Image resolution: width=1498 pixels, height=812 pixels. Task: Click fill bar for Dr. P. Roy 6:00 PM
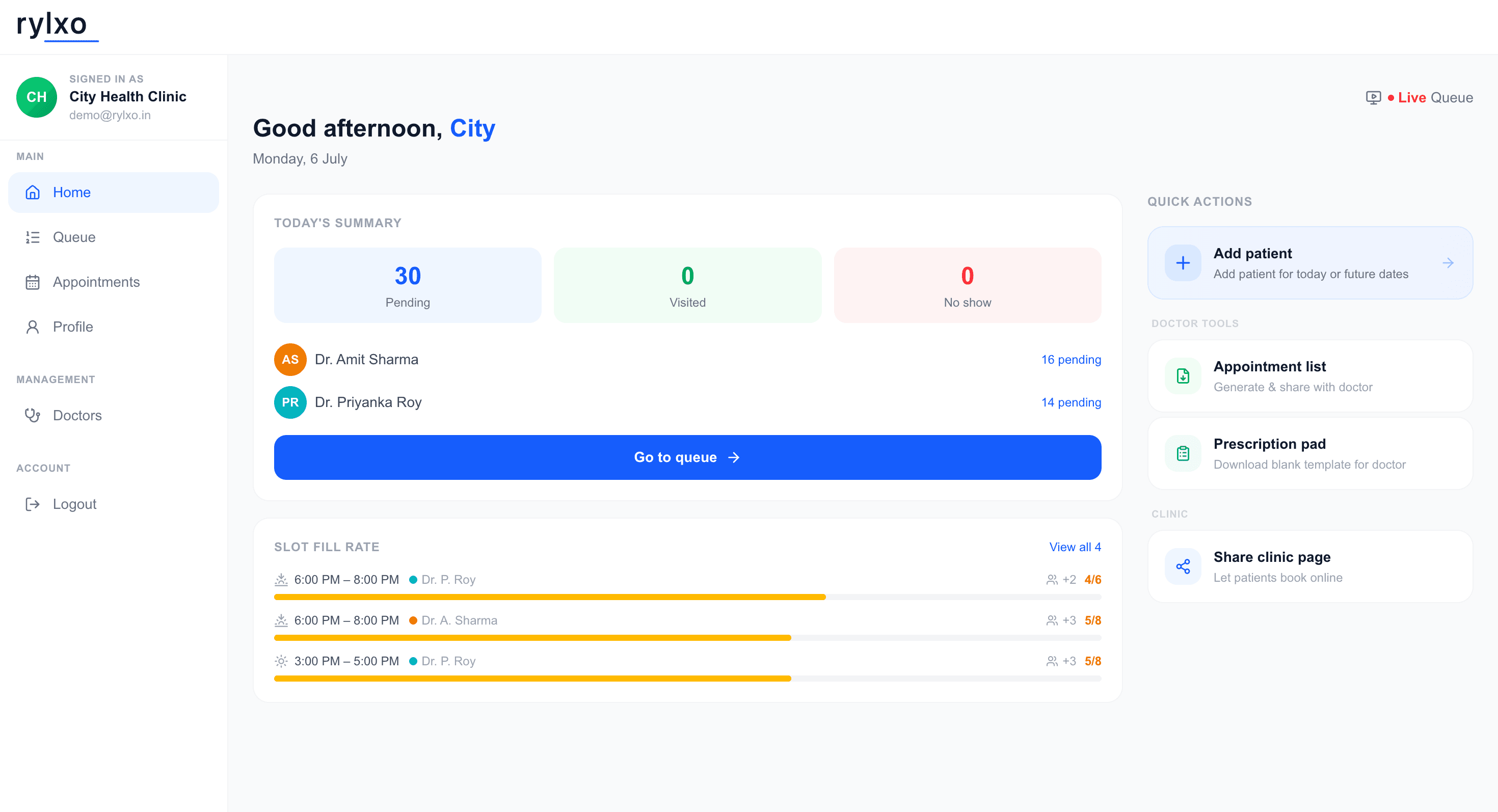[687, 597]
